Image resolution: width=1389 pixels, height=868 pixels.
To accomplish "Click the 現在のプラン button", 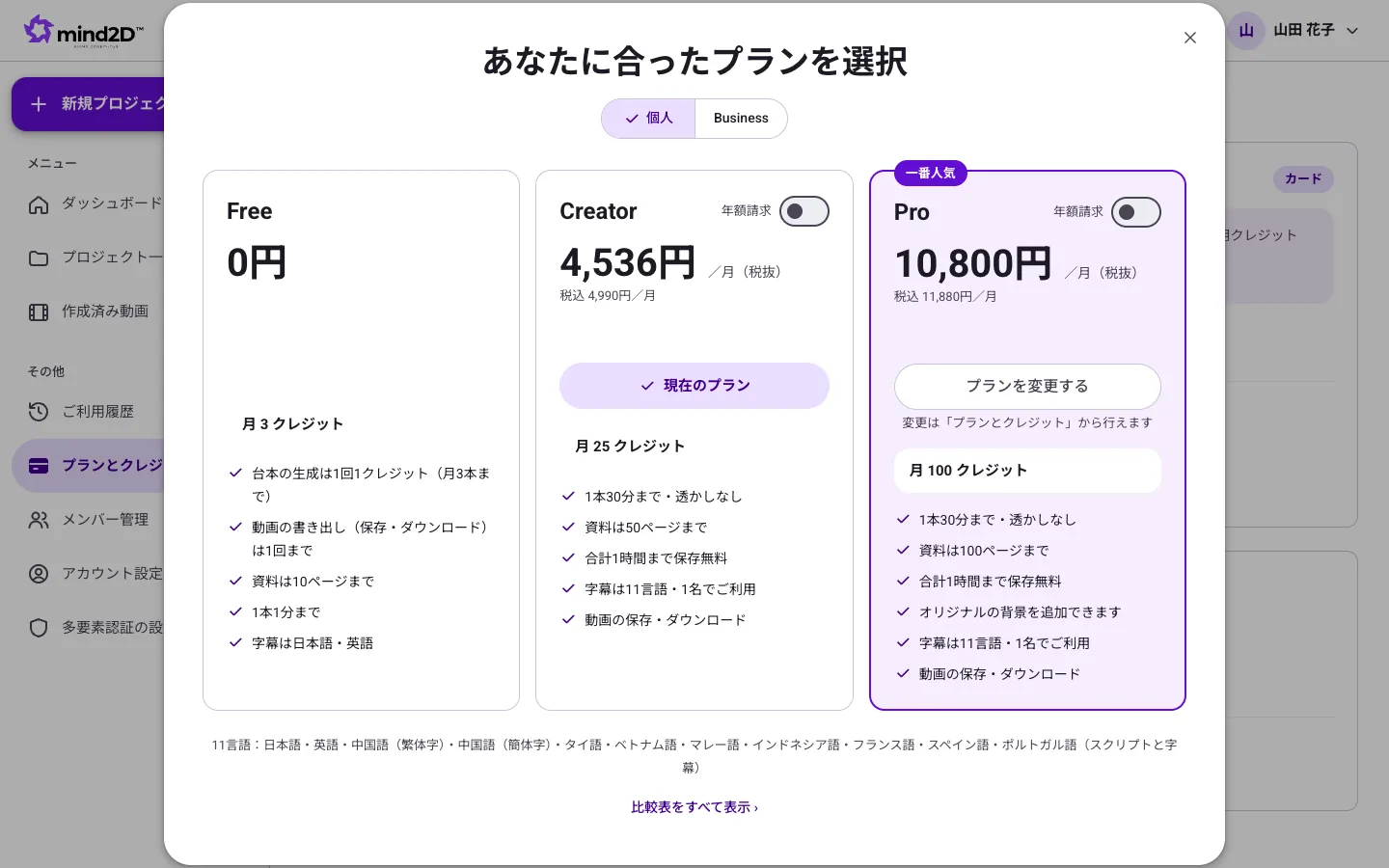I will coord(694,386).
